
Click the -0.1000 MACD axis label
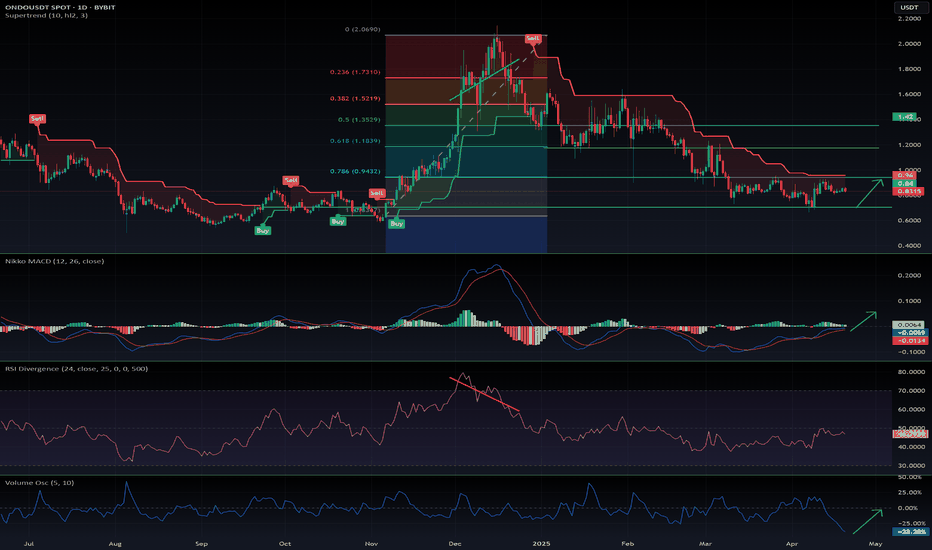[x=909, y=352]
